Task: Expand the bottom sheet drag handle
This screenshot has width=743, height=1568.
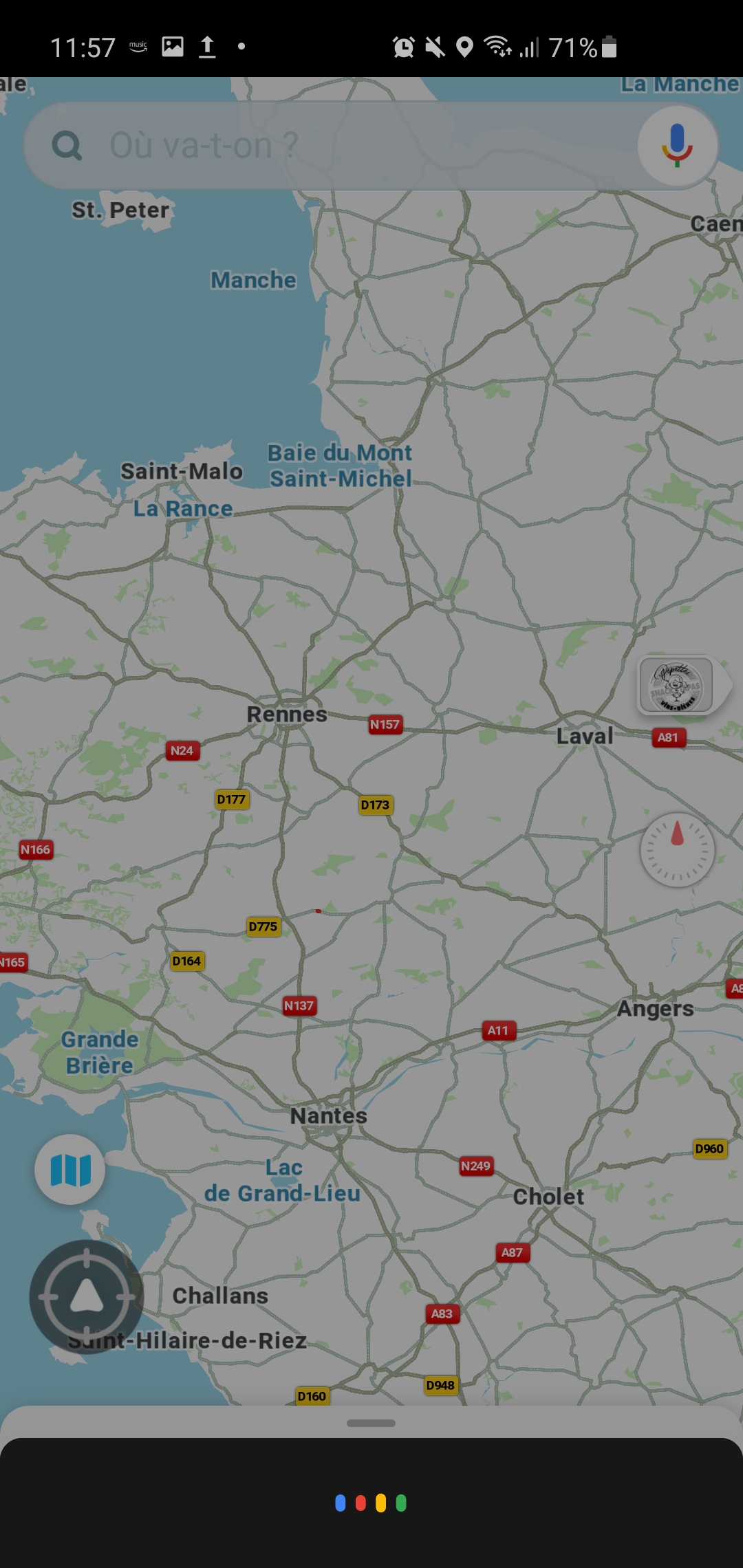Action: click(371, 1423)
